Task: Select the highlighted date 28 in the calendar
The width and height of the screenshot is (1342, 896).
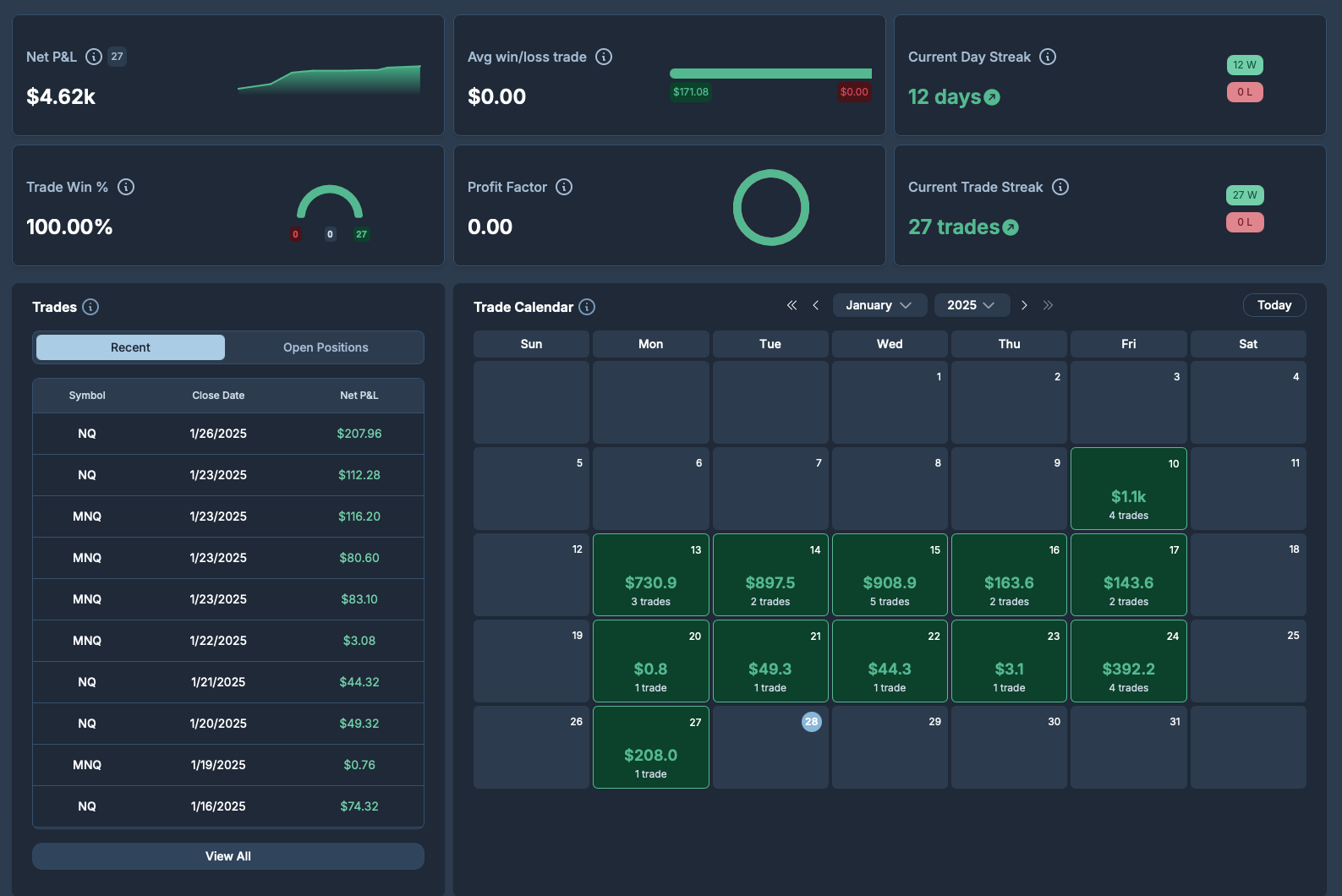Action: click(x=812, y=722)
